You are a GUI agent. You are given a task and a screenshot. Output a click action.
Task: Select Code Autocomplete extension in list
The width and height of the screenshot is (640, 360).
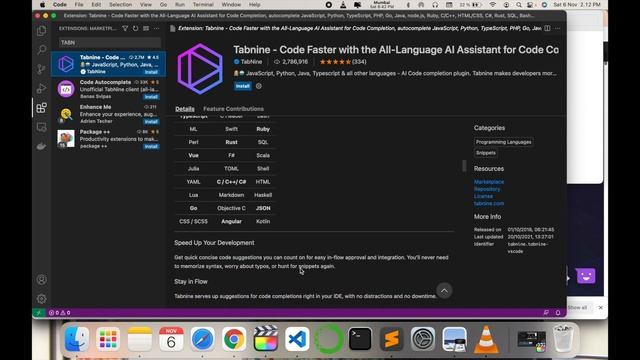pos(109,89)
